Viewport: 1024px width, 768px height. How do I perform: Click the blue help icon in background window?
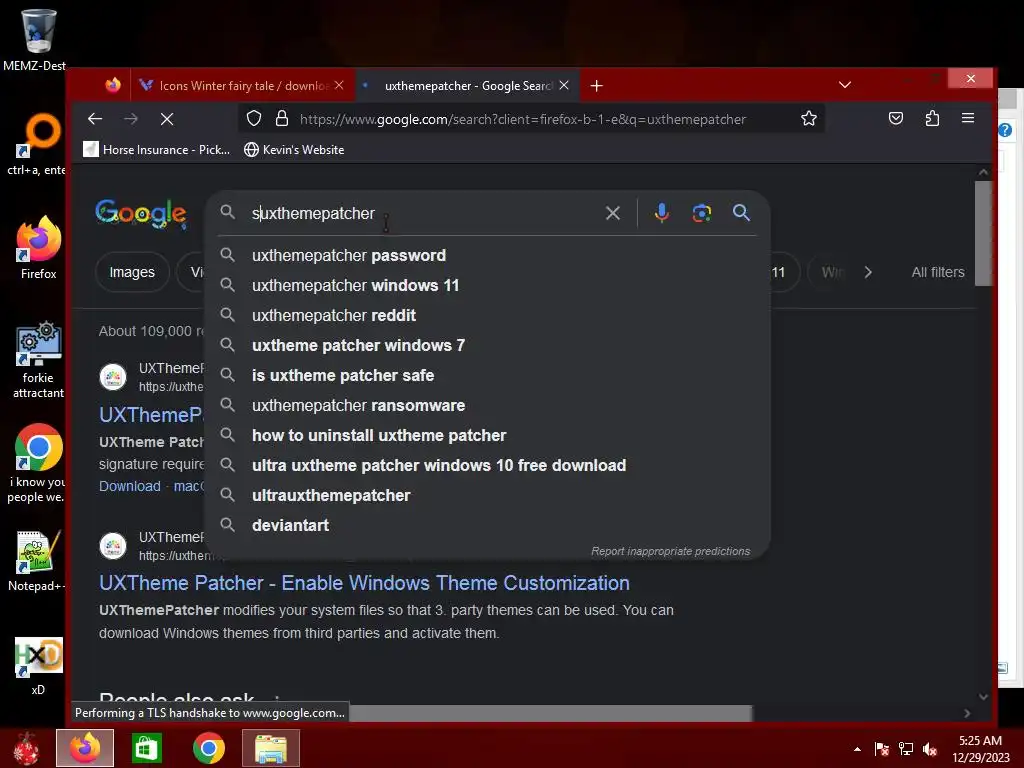tap(1006, 130)
